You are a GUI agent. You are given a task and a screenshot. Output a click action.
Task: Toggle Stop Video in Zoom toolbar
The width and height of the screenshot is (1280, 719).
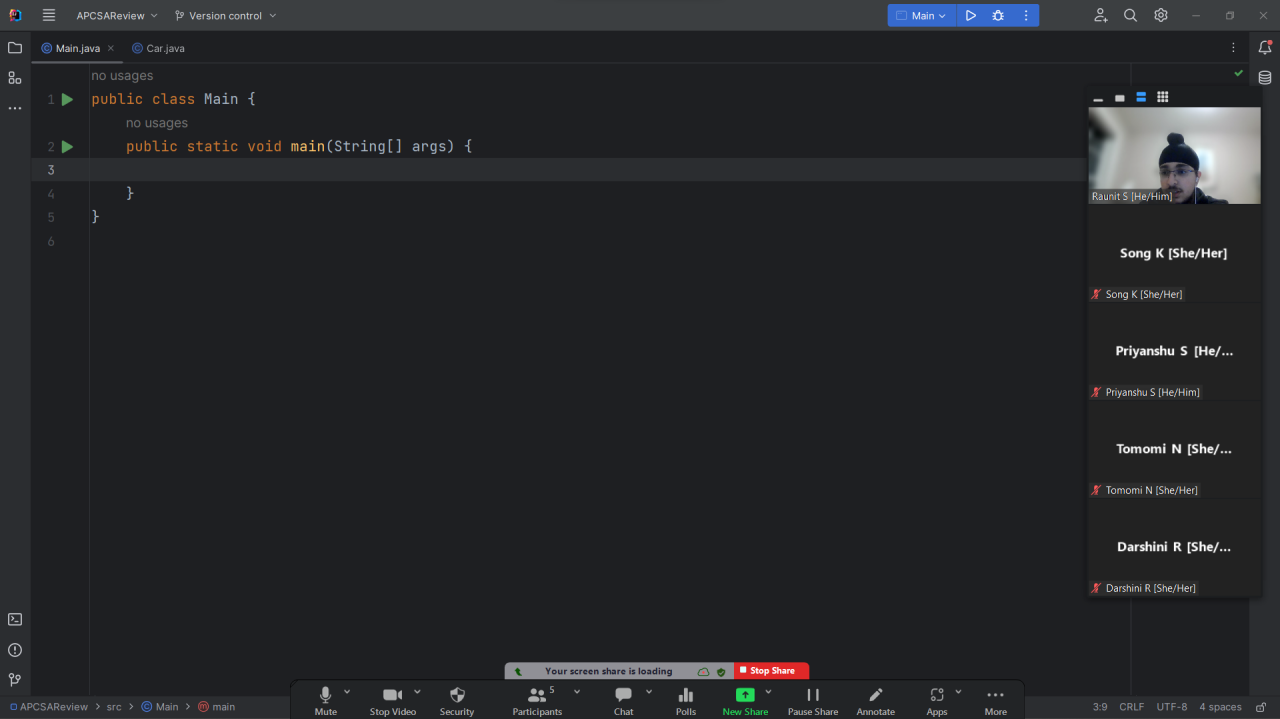tap(392, 700)
